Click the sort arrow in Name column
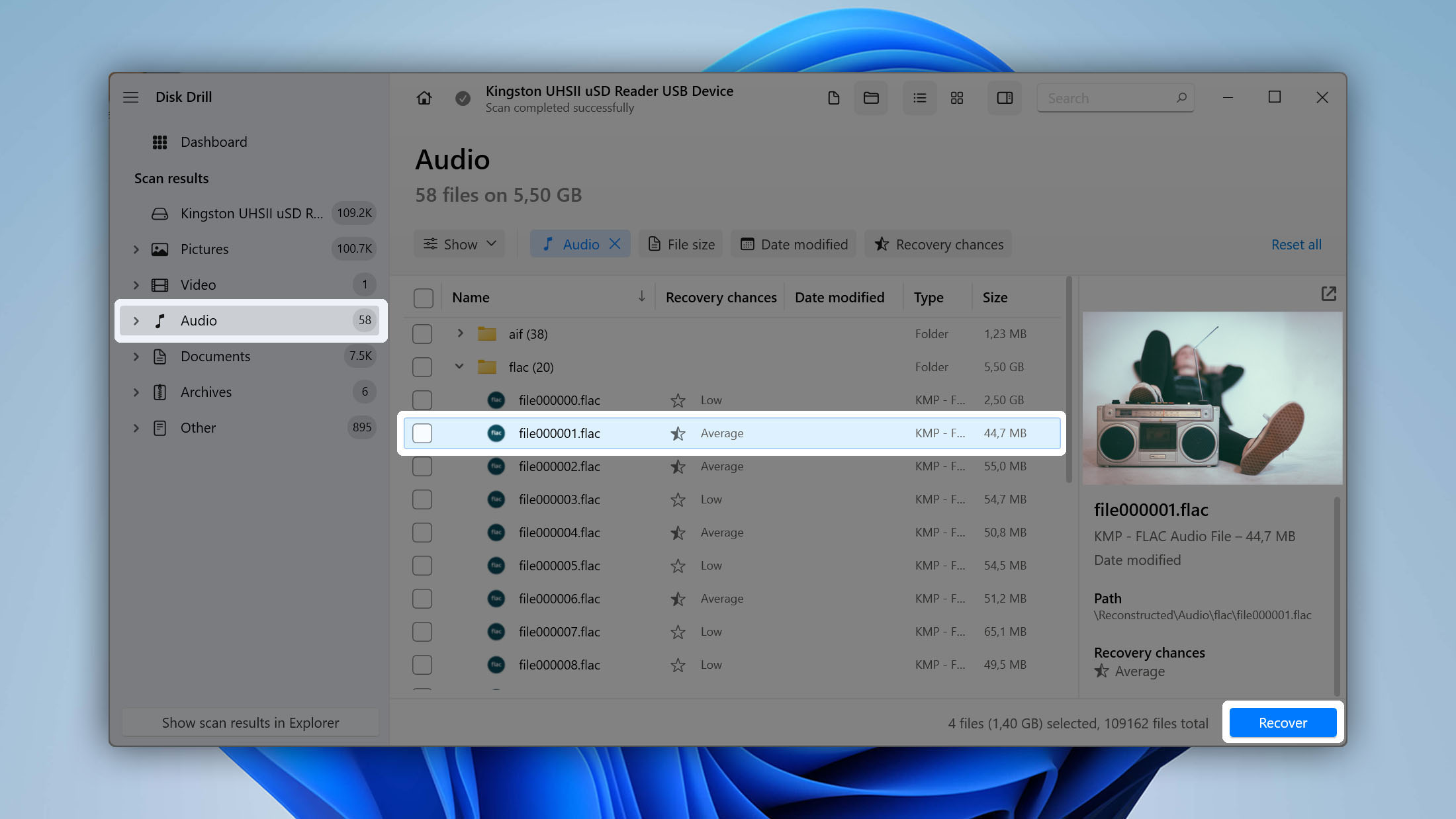 coord(641,296)
